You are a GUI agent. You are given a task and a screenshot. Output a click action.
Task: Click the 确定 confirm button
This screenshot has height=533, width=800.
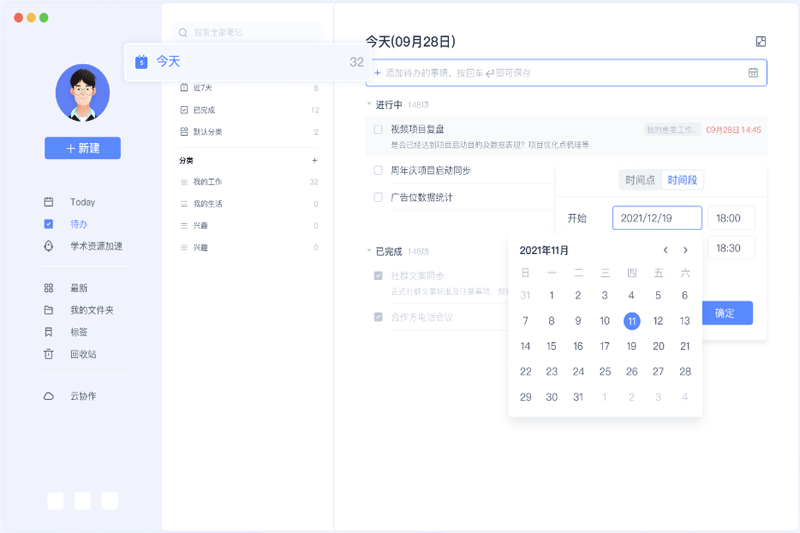click(725, 313)
